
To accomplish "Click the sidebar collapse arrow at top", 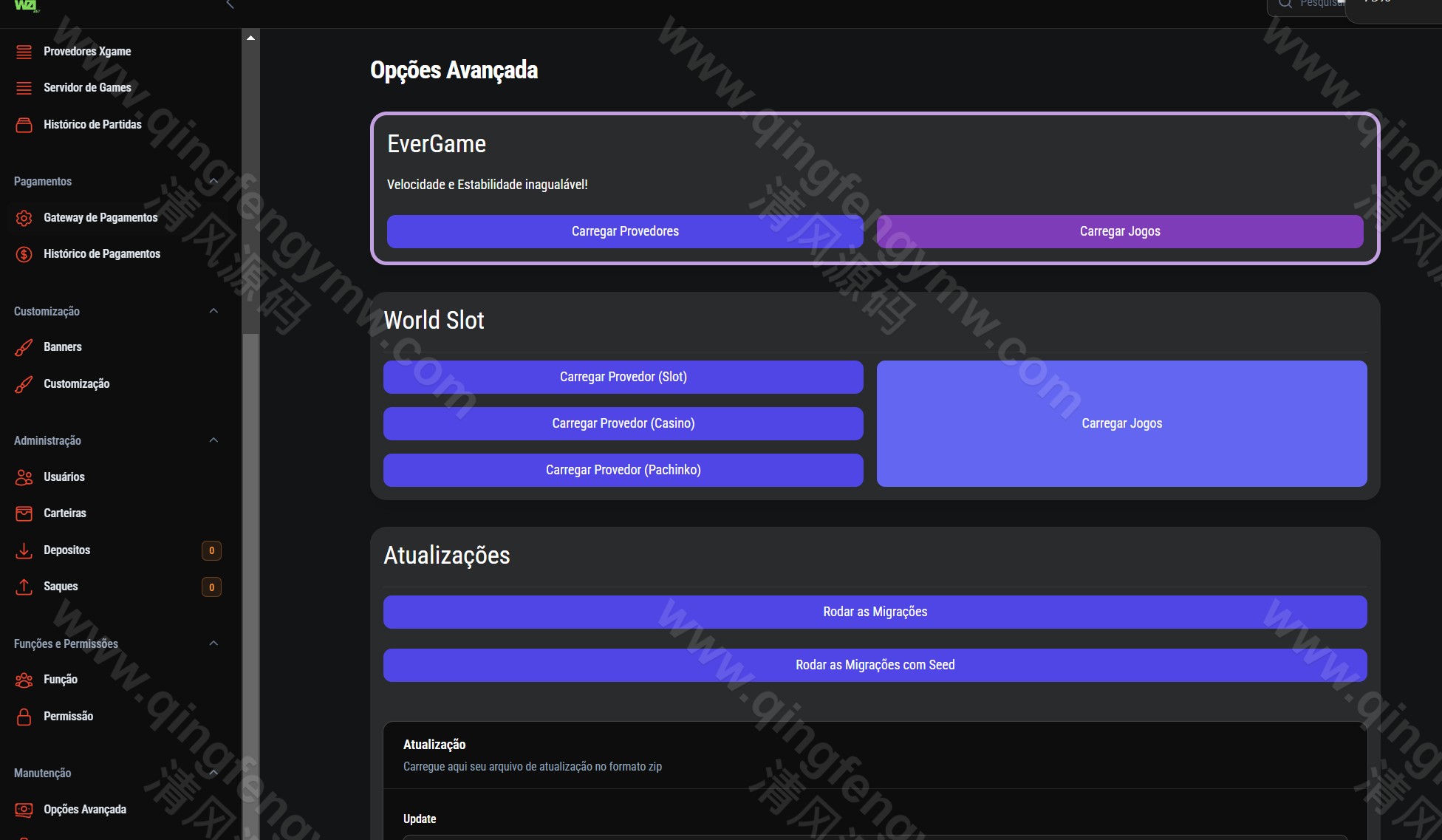I will [230, 4].
